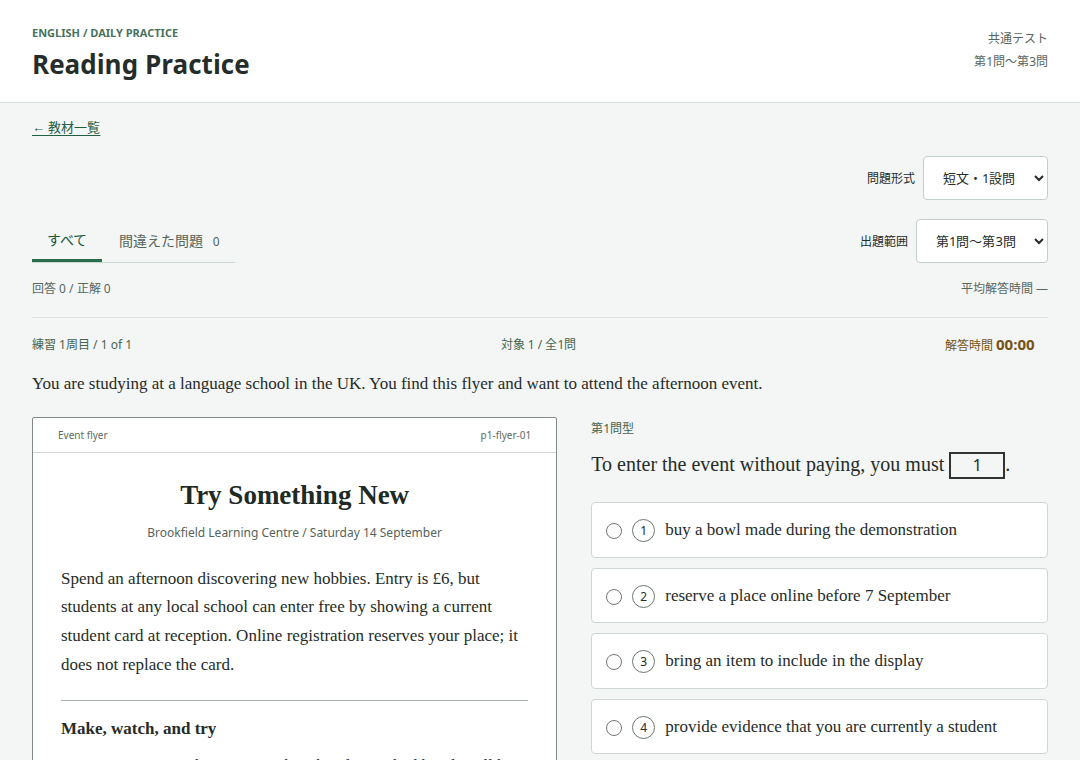The image size is (1080, 760).
Task: Click the answer card reading buy a bowl
Action: point(819,530)
